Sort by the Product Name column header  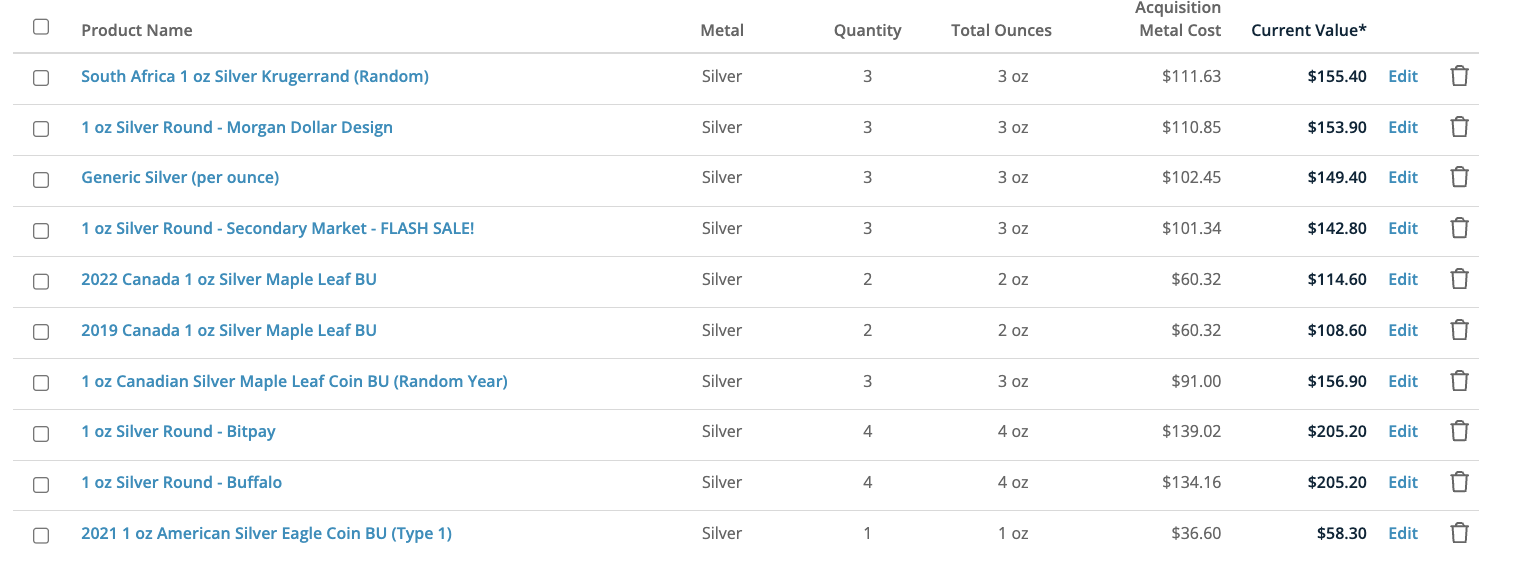pos(137,30)
